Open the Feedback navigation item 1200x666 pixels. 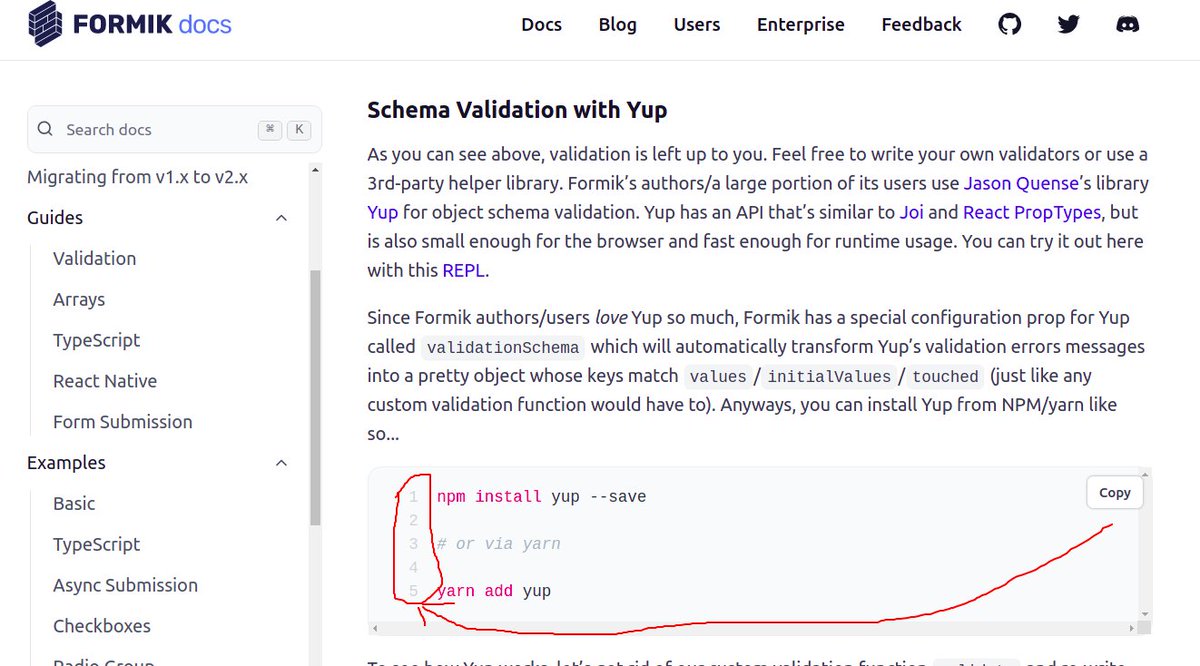(921, 25)
